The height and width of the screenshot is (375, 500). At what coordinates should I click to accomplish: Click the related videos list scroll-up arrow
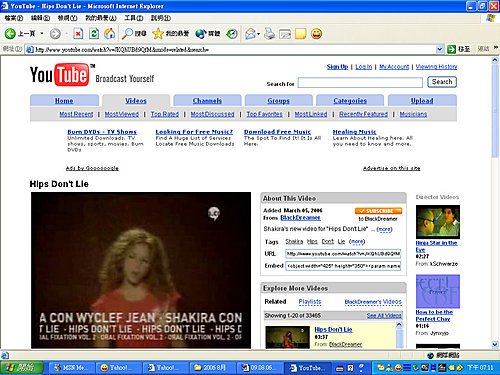click(x=399, y=325)
